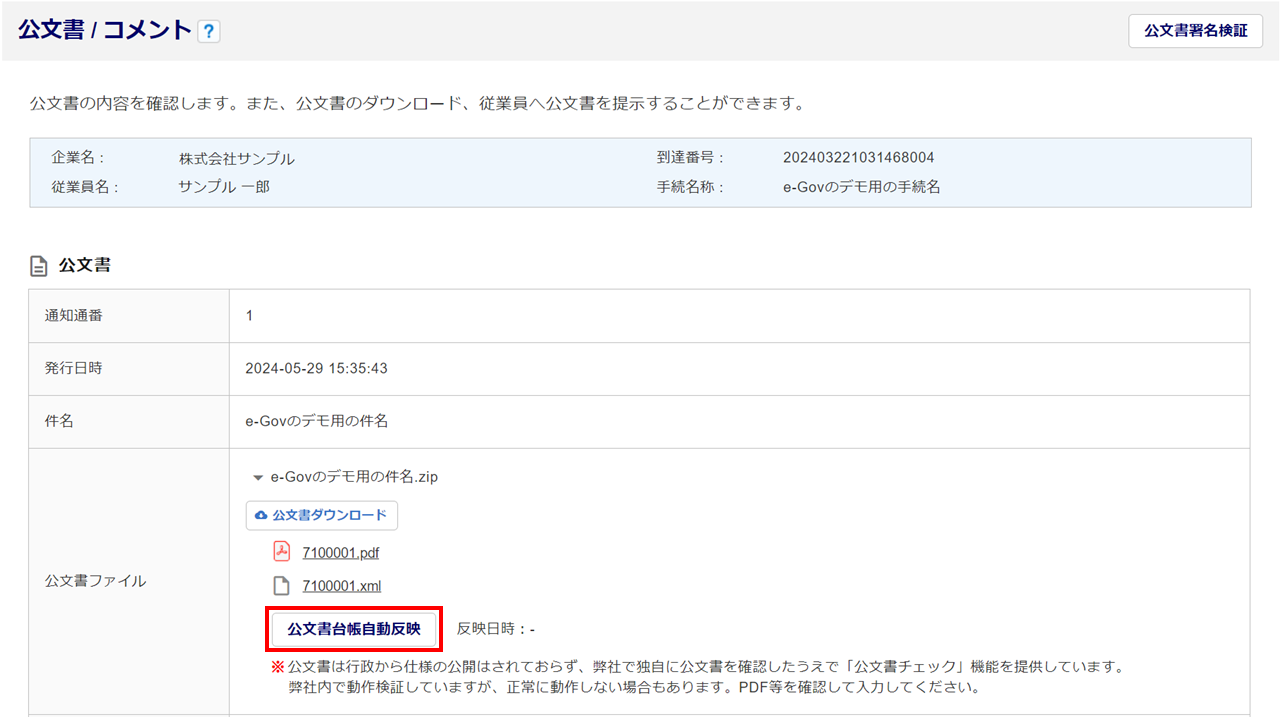Click the 従業員名： label
The height and width of the screenshot is (717, 1280).
point(85,187)
